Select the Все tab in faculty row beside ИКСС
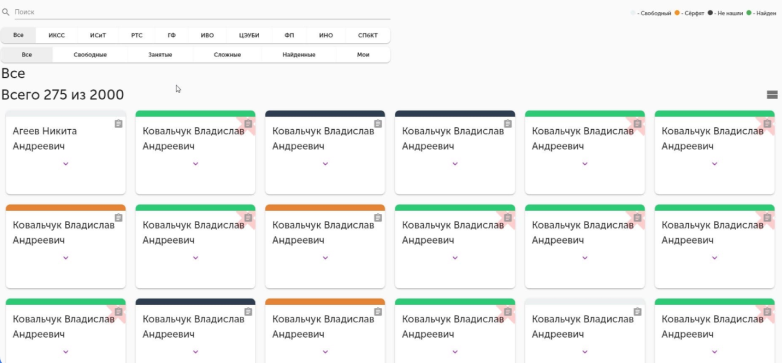Image resolution: width=782 pixels, height=363 pixels. pos(18,35)
